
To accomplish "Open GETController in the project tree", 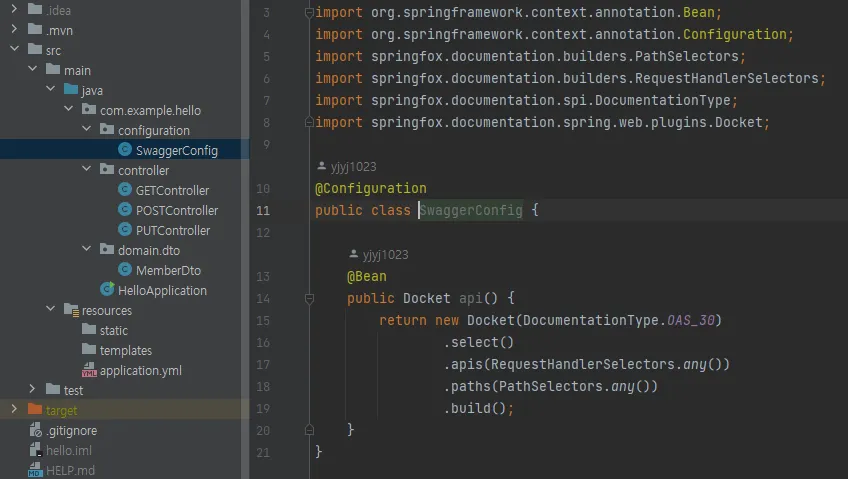I will (172, 190).
